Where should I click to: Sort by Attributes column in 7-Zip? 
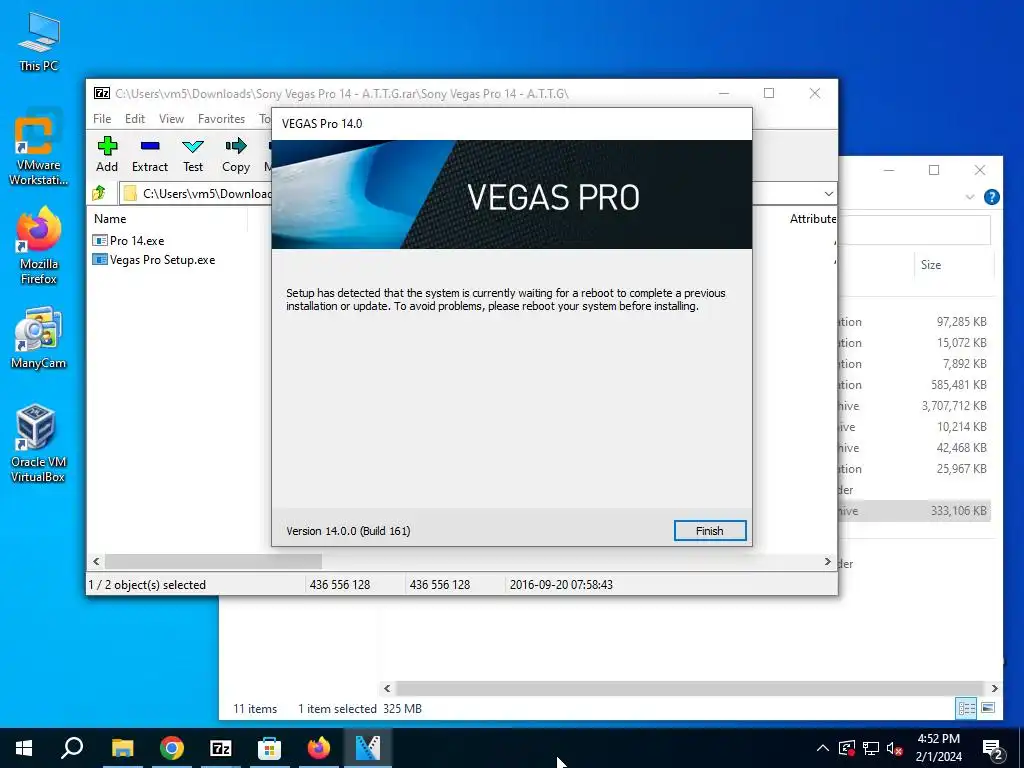click(812, 219)
